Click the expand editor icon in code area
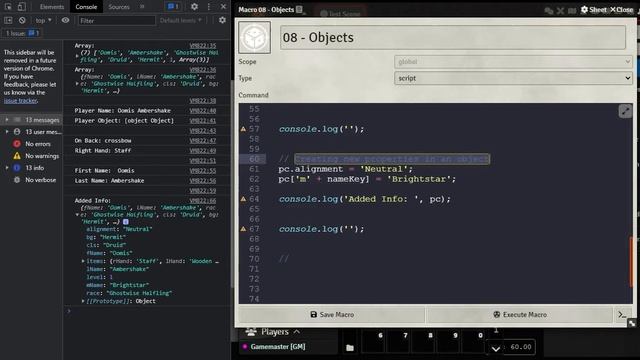 pos(625,111)
